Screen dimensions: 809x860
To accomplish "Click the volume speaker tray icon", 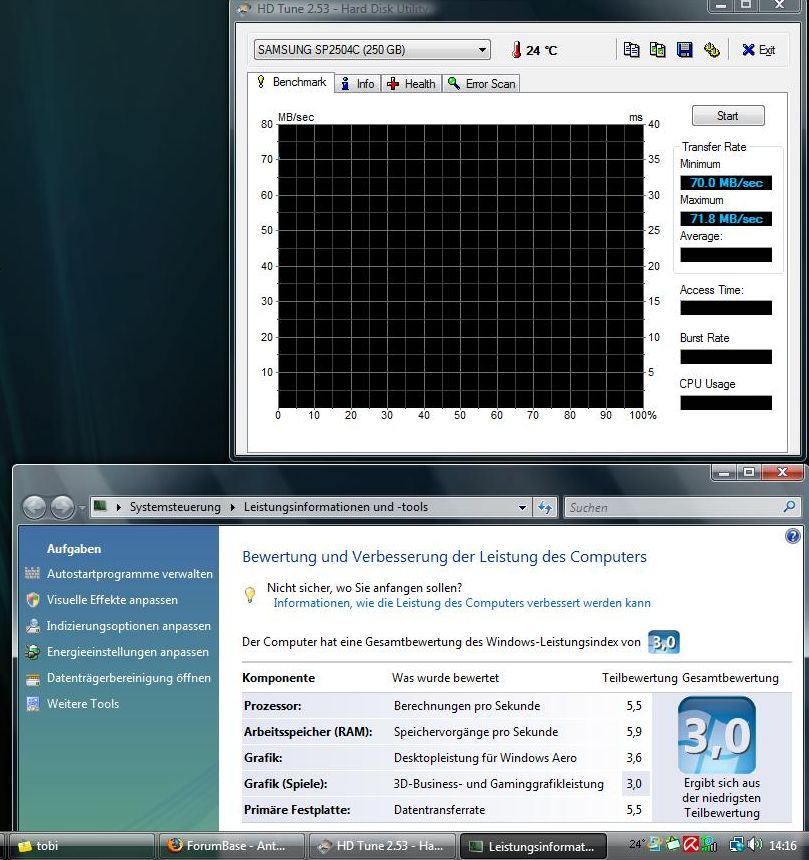I will 755,844.
